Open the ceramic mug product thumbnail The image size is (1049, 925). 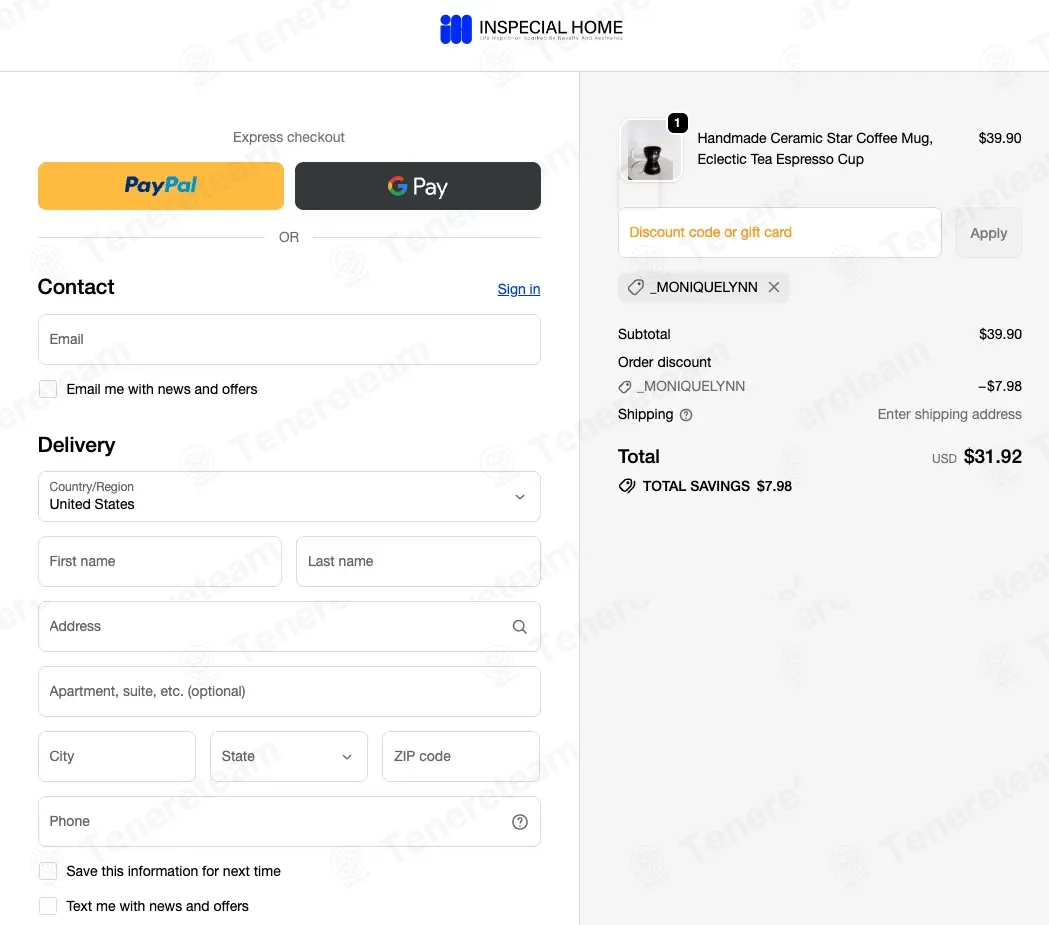coord(651,150)
